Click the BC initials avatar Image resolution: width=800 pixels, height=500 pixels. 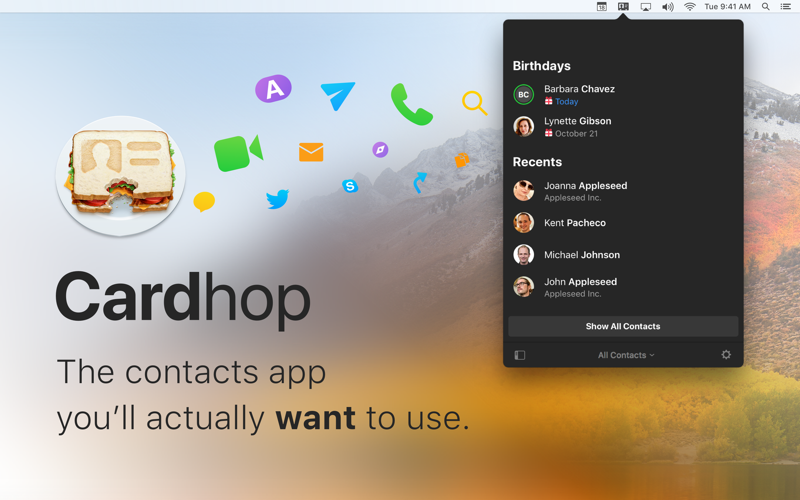tap(523, 94)
